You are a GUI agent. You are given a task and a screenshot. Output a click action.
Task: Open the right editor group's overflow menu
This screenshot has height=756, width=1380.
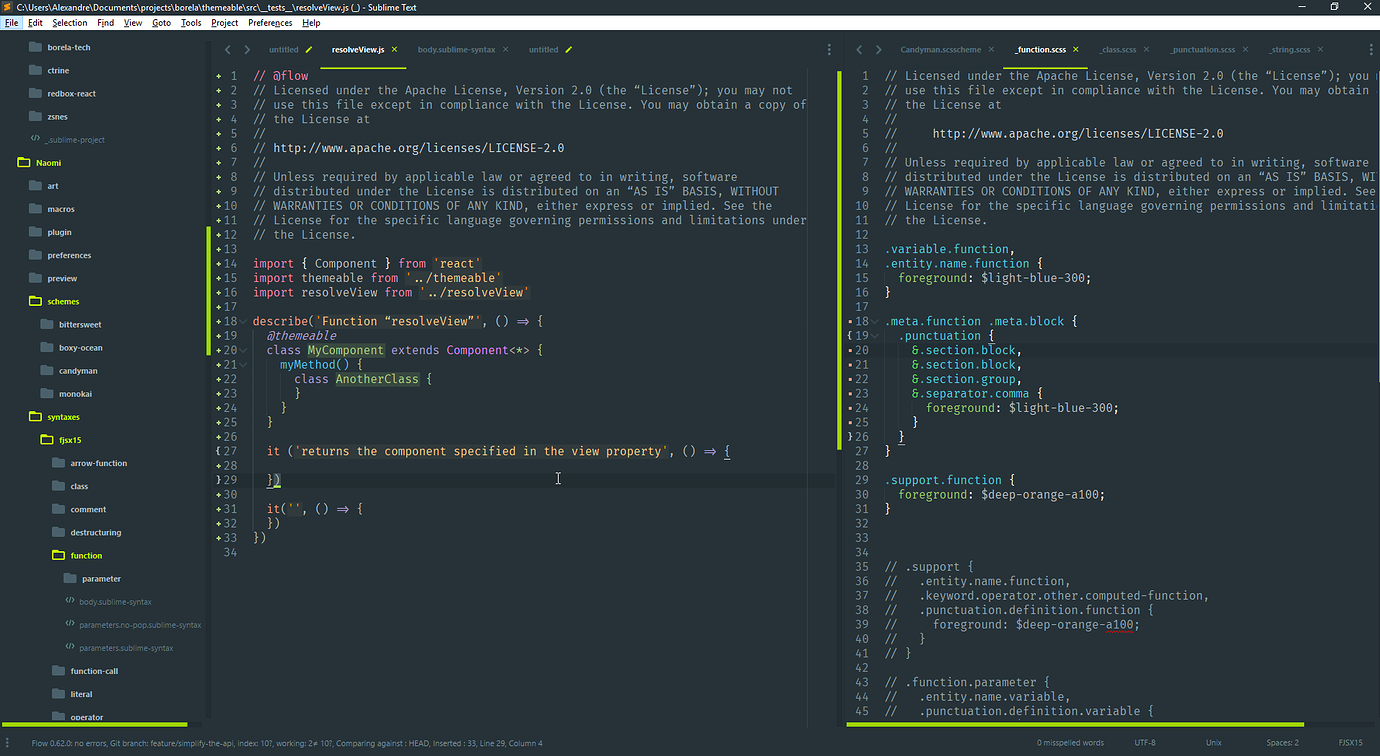tap(1369, 48)
